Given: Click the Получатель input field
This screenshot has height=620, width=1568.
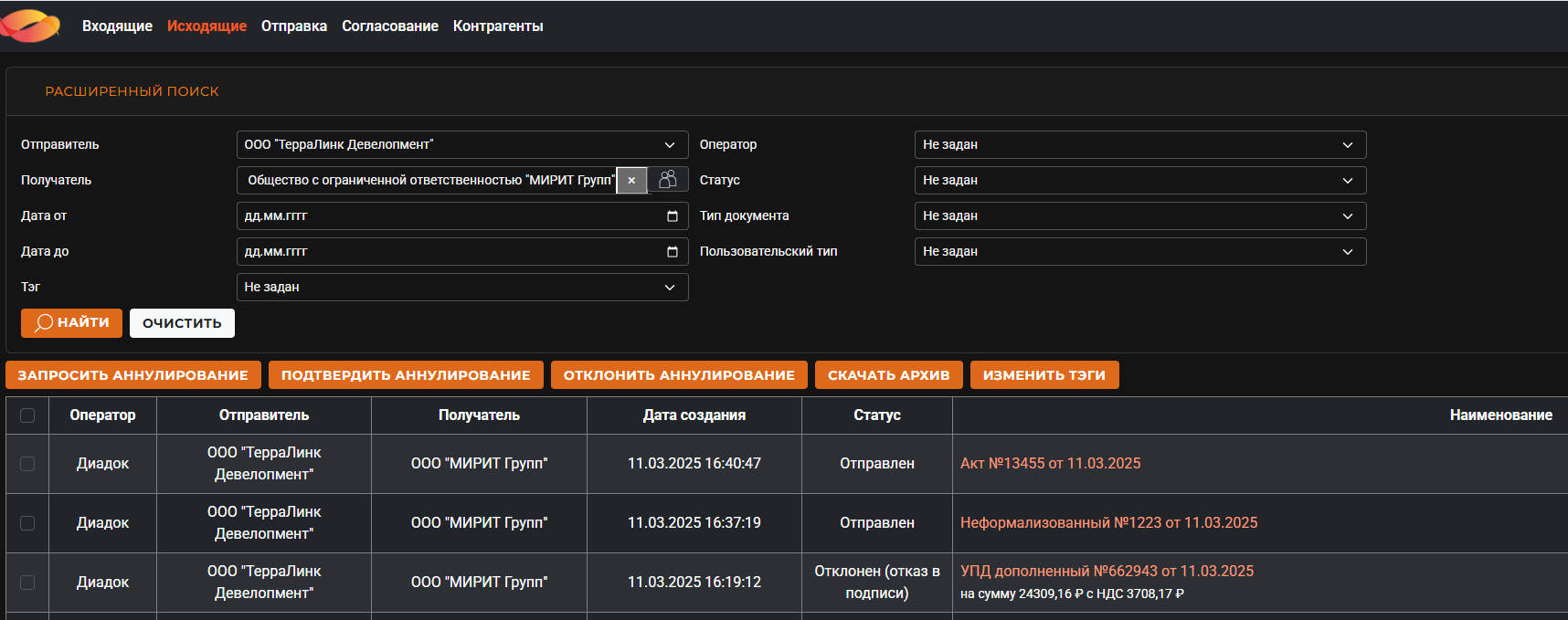Looking at the screenshot, I should tap(427, 181).
